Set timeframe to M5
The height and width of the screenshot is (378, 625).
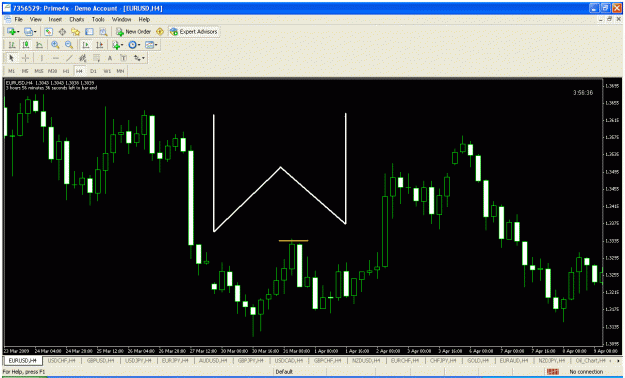(25, 71)
